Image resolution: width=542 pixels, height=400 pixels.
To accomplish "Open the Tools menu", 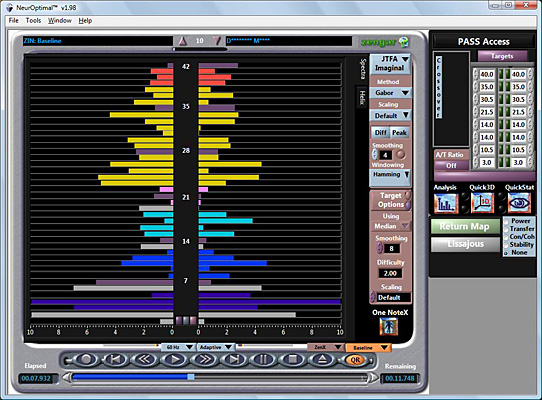I will (33, 21).
